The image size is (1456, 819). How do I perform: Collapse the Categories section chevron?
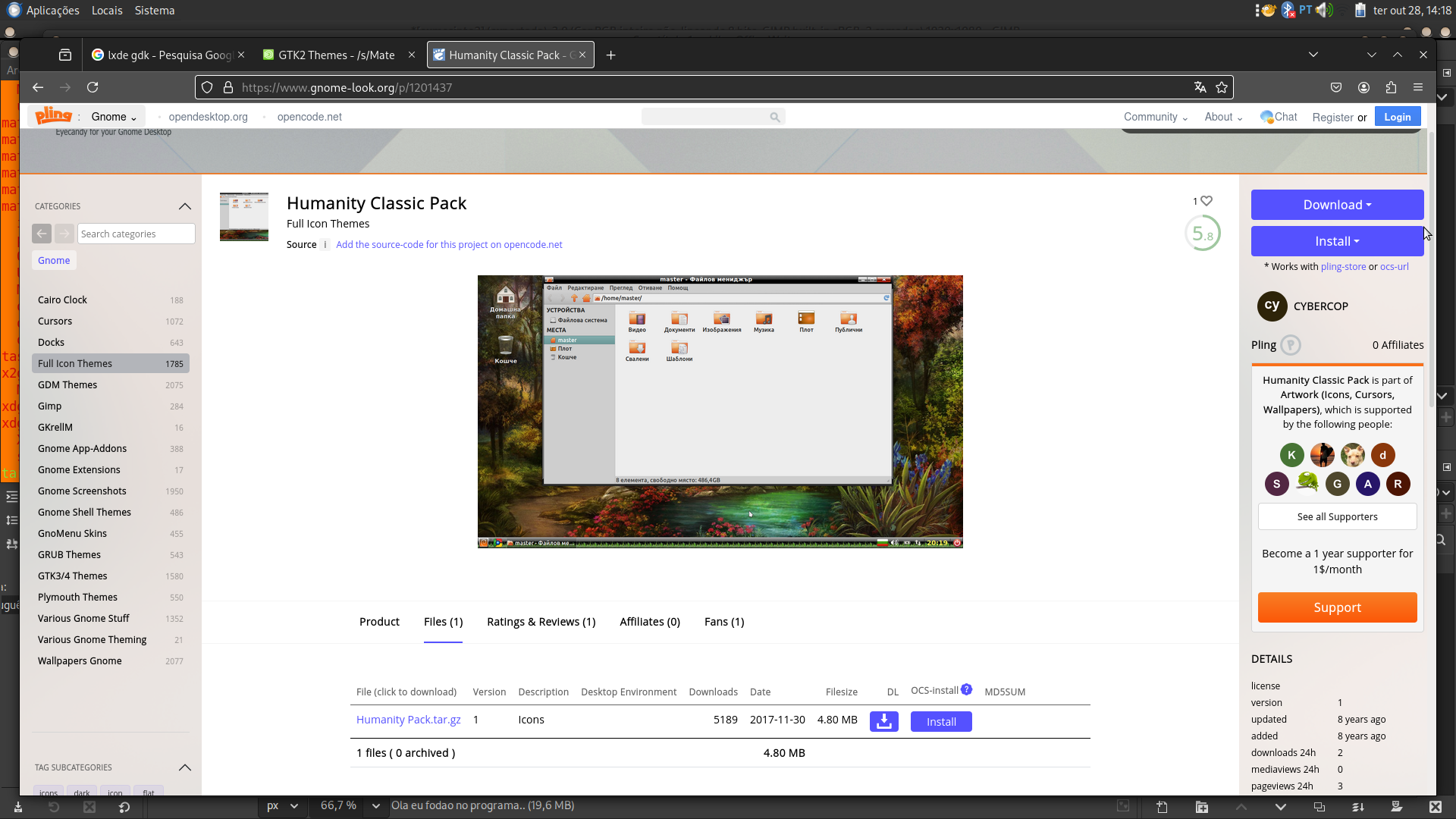(184, 206)
